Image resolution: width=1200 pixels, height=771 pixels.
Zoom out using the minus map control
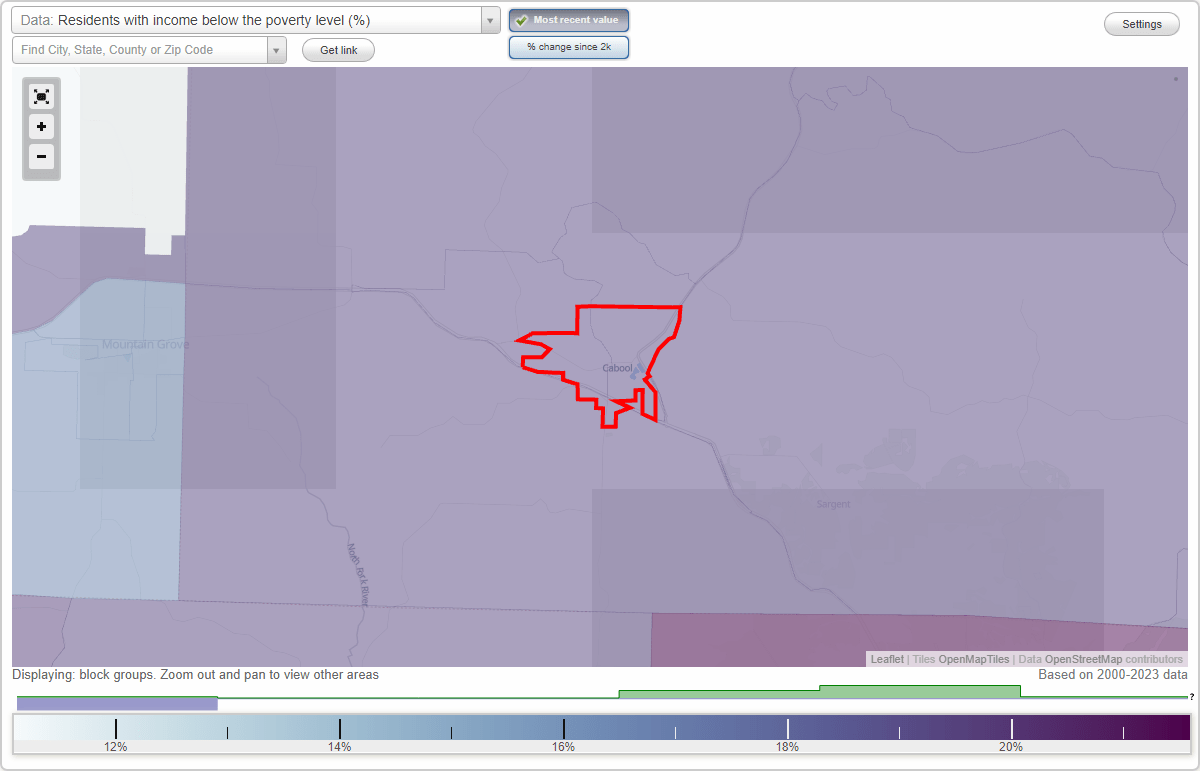click(41, 156)
